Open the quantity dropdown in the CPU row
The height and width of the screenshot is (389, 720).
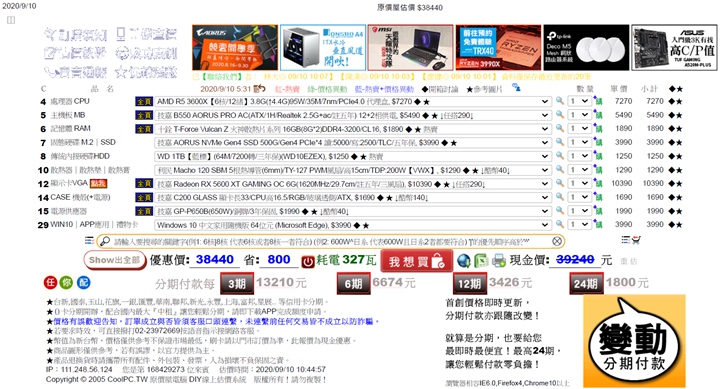(x=579, y=101)
